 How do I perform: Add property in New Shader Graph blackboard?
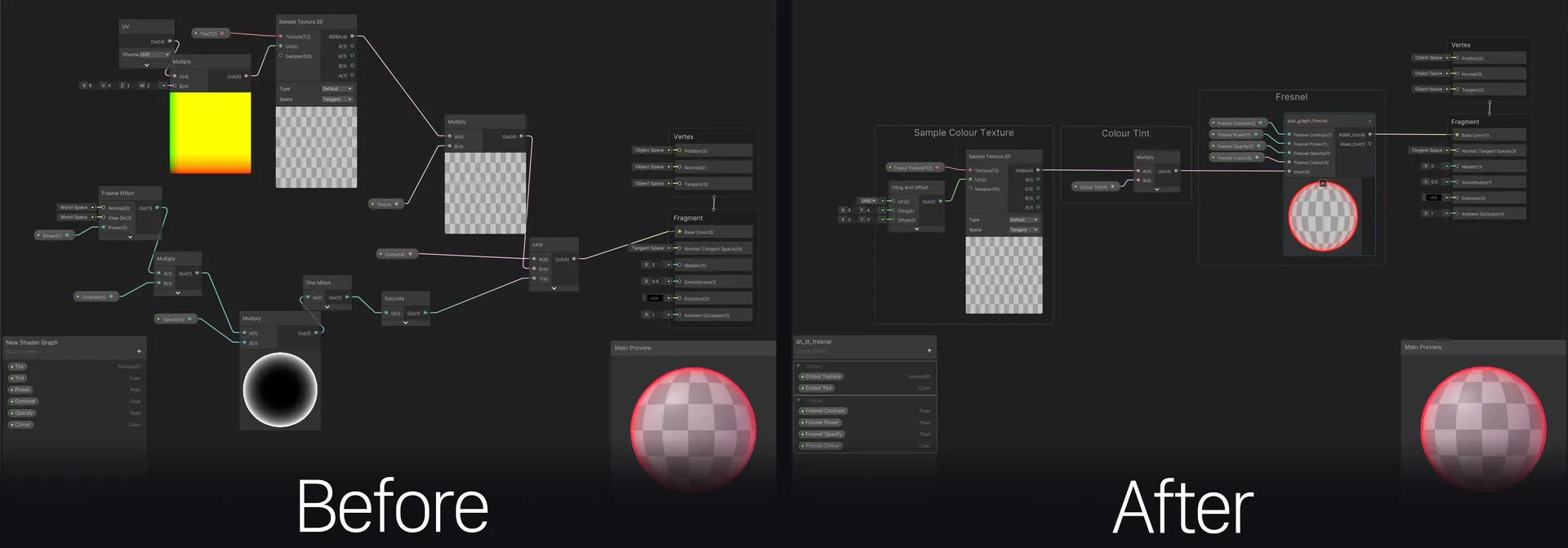coord(139,351)
